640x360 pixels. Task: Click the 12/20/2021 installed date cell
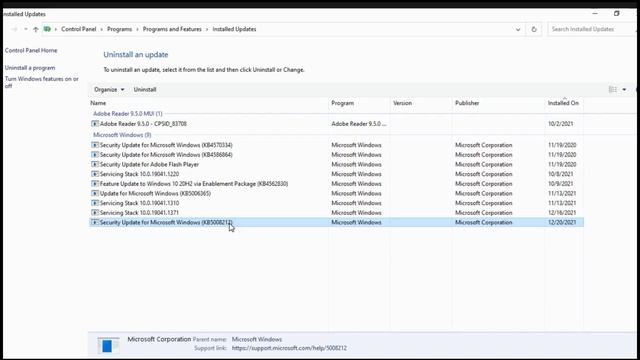click(562, 222)
